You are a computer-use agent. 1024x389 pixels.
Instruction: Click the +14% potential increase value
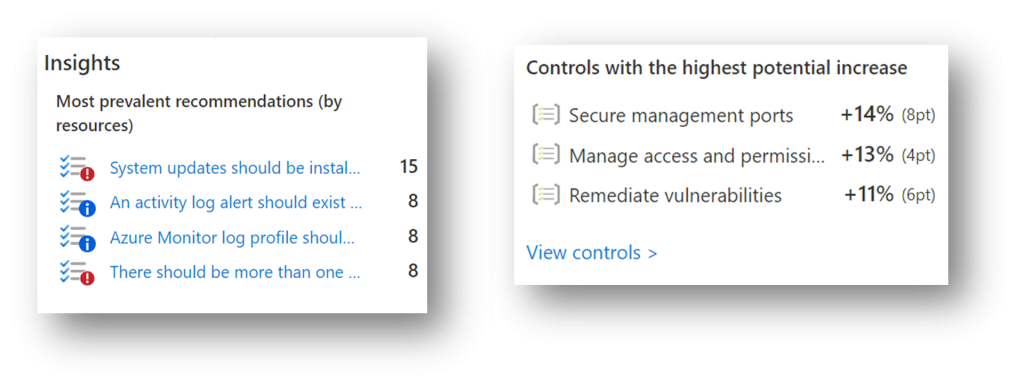(867, 115)
